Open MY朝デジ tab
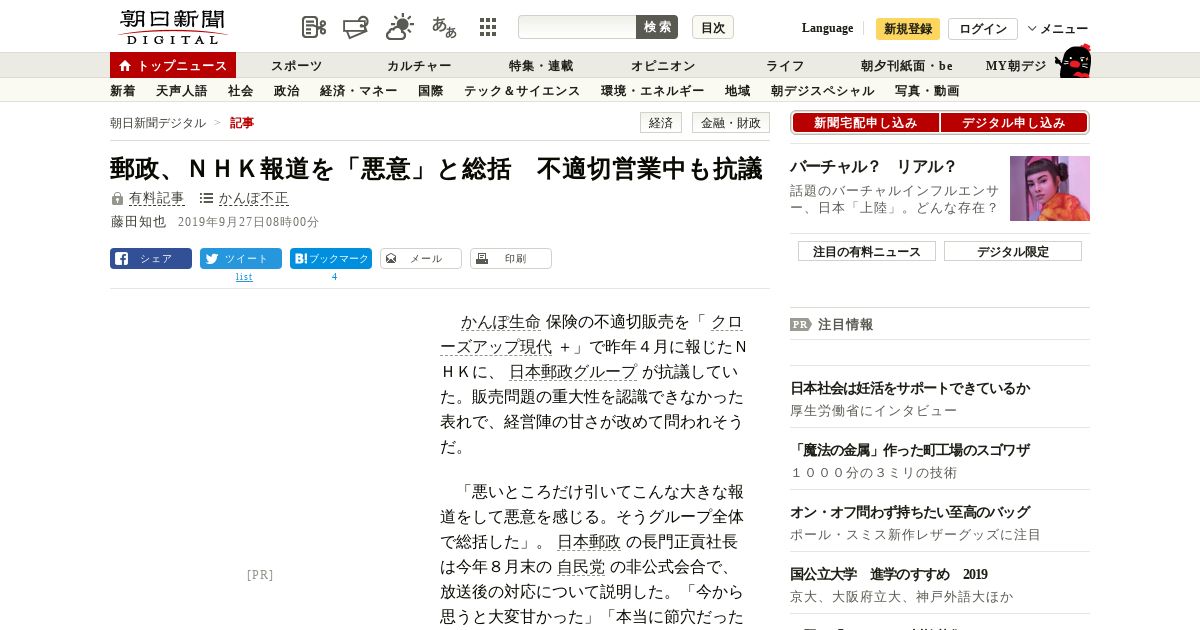This screenshot has height=630, width=1200. (1016, 66)
